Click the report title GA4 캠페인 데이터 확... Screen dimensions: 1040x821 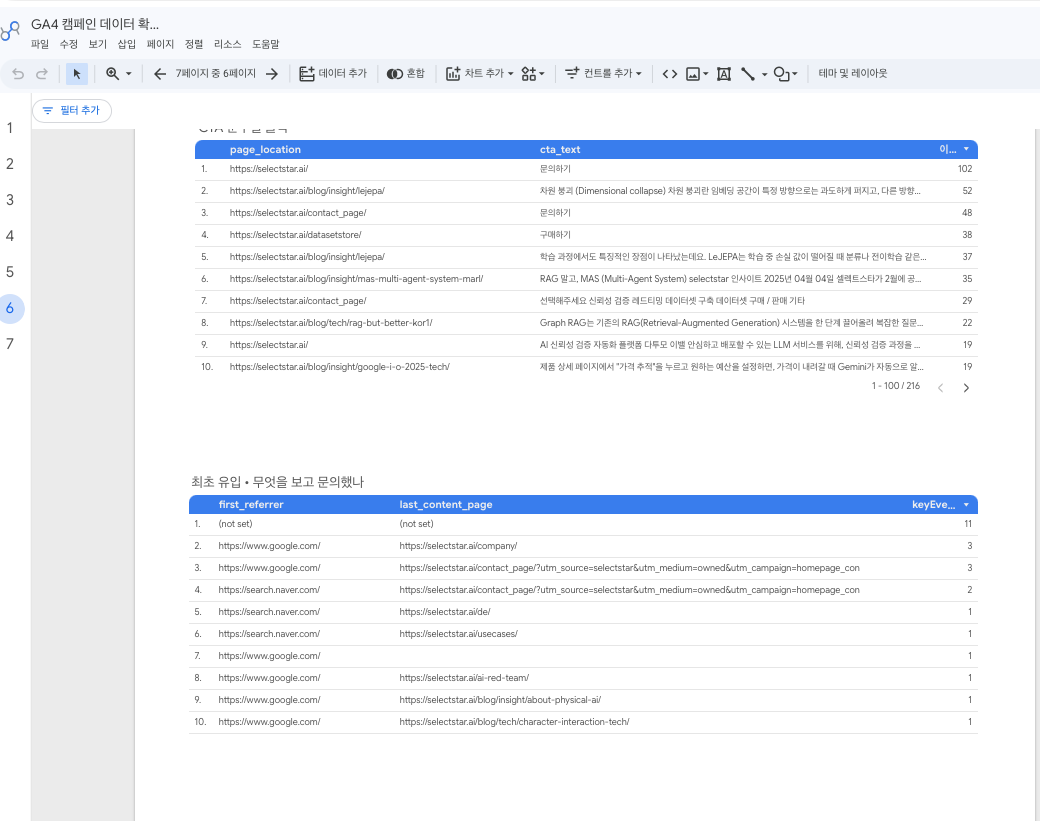click(x=95, y=25)
